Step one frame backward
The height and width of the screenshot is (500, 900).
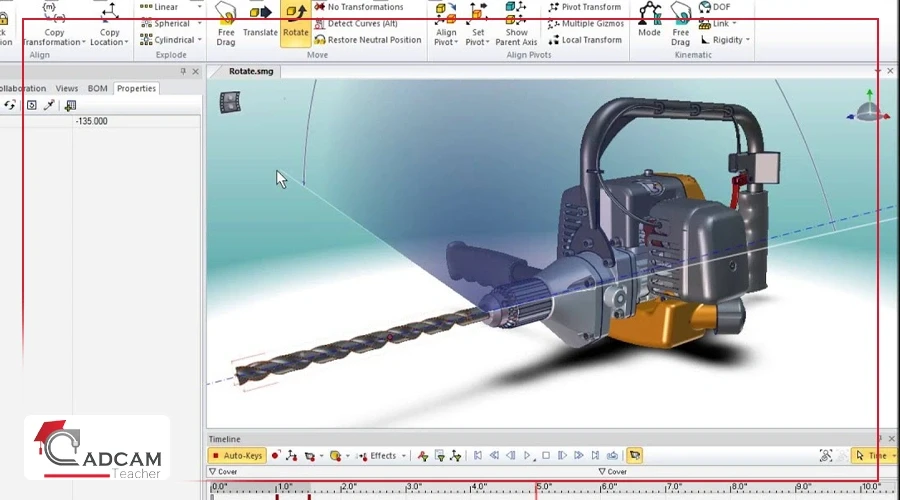click(511, 456)
